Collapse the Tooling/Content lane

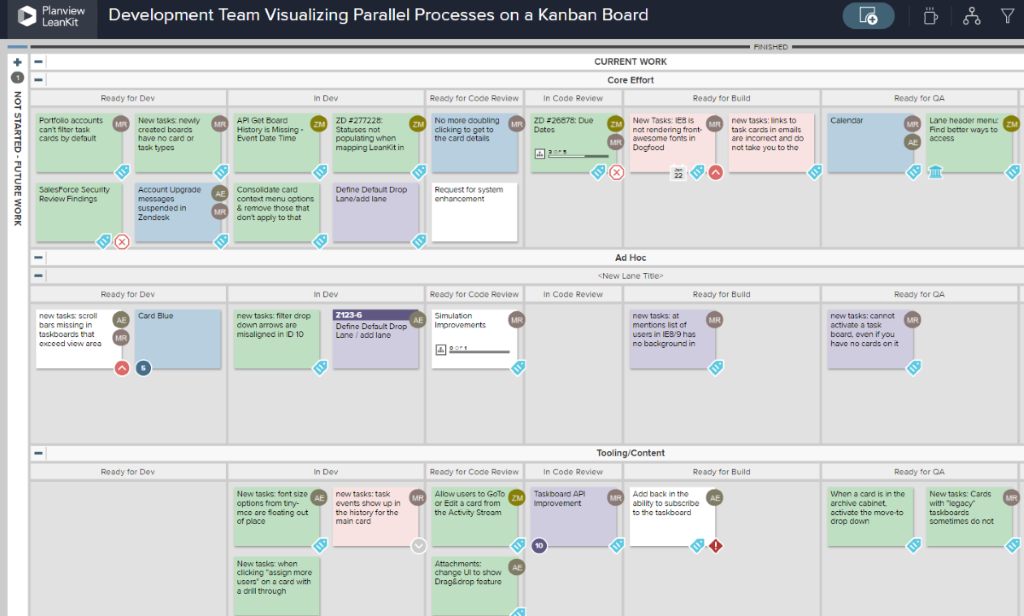tap(38, 453)
